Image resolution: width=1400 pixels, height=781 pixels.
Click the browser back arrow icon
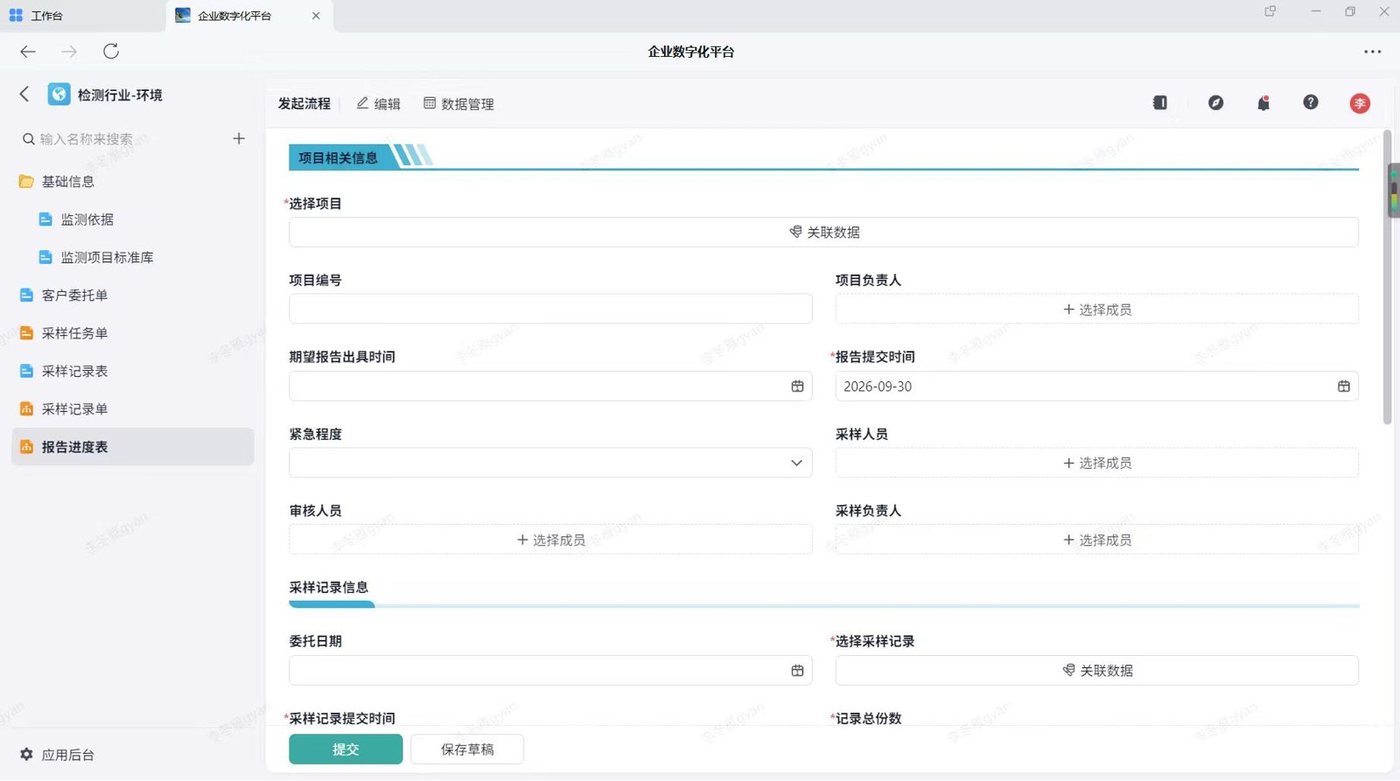coord(28,52)
